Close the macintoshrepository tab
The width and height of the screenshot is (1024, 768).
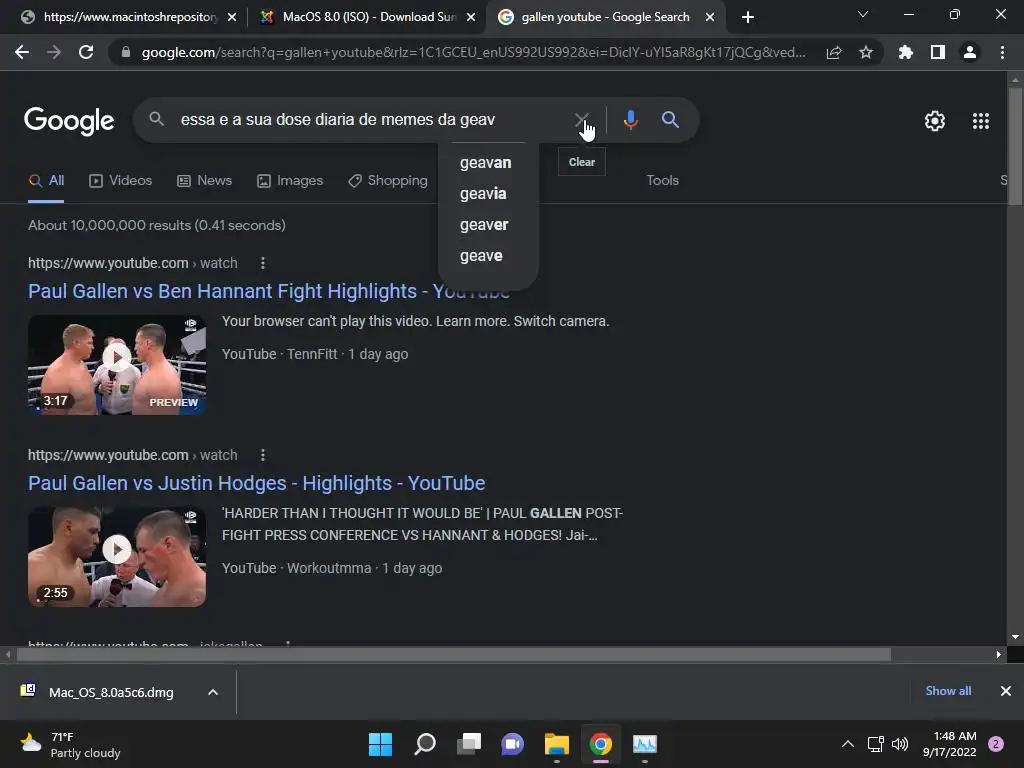[x=232, y=17]
